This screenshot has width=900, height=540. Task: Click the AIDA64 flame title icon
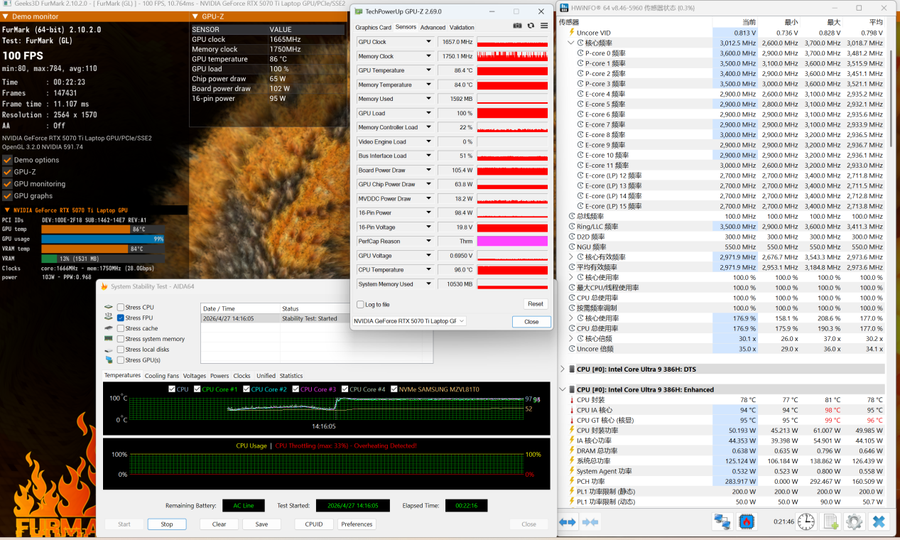(x=104, y=286)
